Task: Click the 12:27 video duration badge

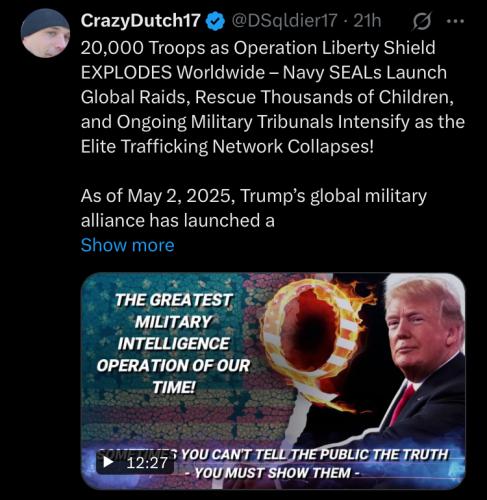Action: tap(135, 462)
